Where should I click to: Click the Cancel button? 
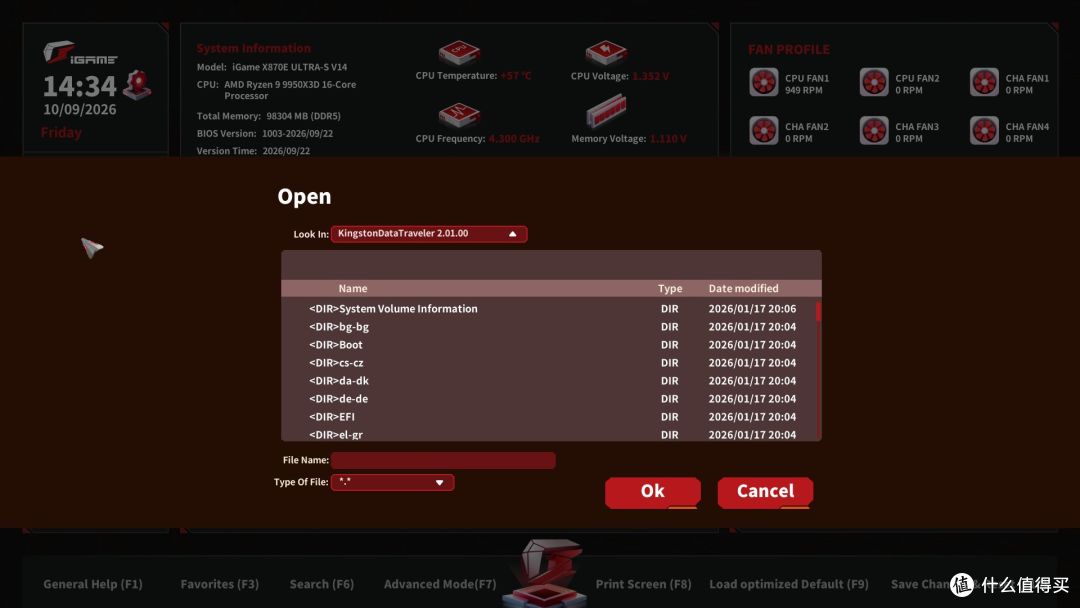(765, 492)
